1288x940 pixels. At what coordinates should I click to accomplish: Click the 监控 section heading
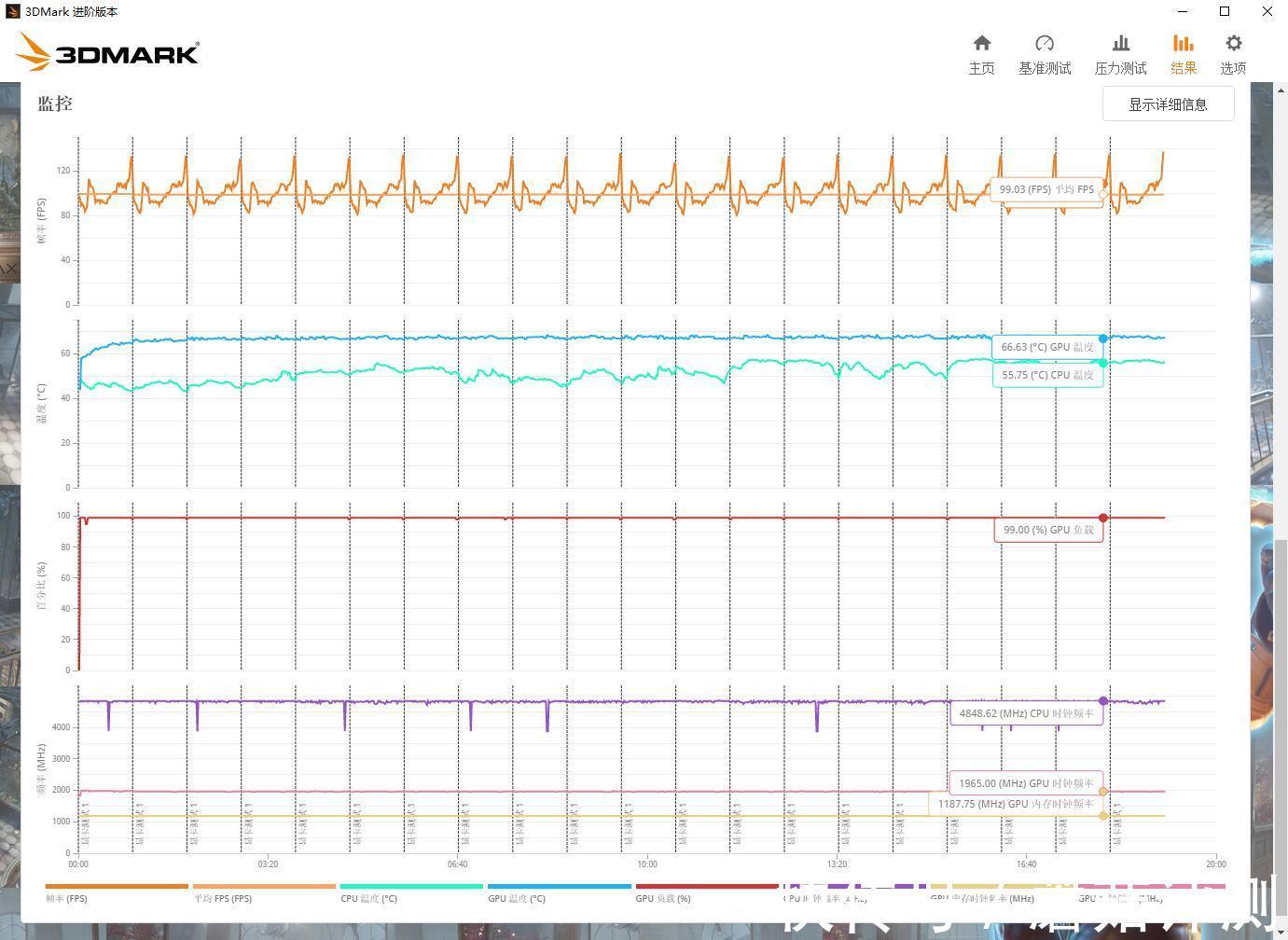pyautogui.click(x=55, y=104)
